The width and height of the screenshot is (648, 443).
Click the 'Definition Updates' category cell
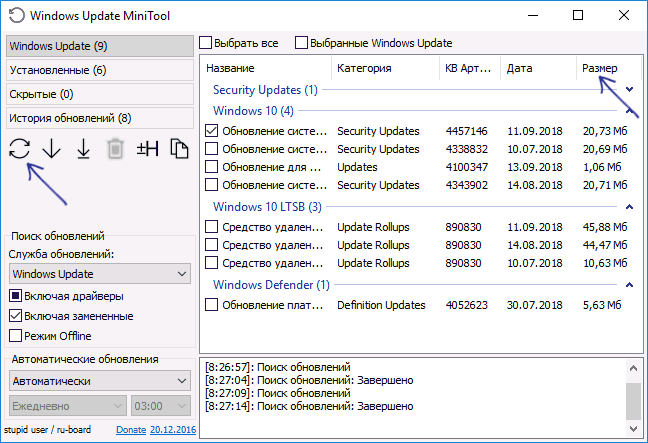[x=381, y=305]
